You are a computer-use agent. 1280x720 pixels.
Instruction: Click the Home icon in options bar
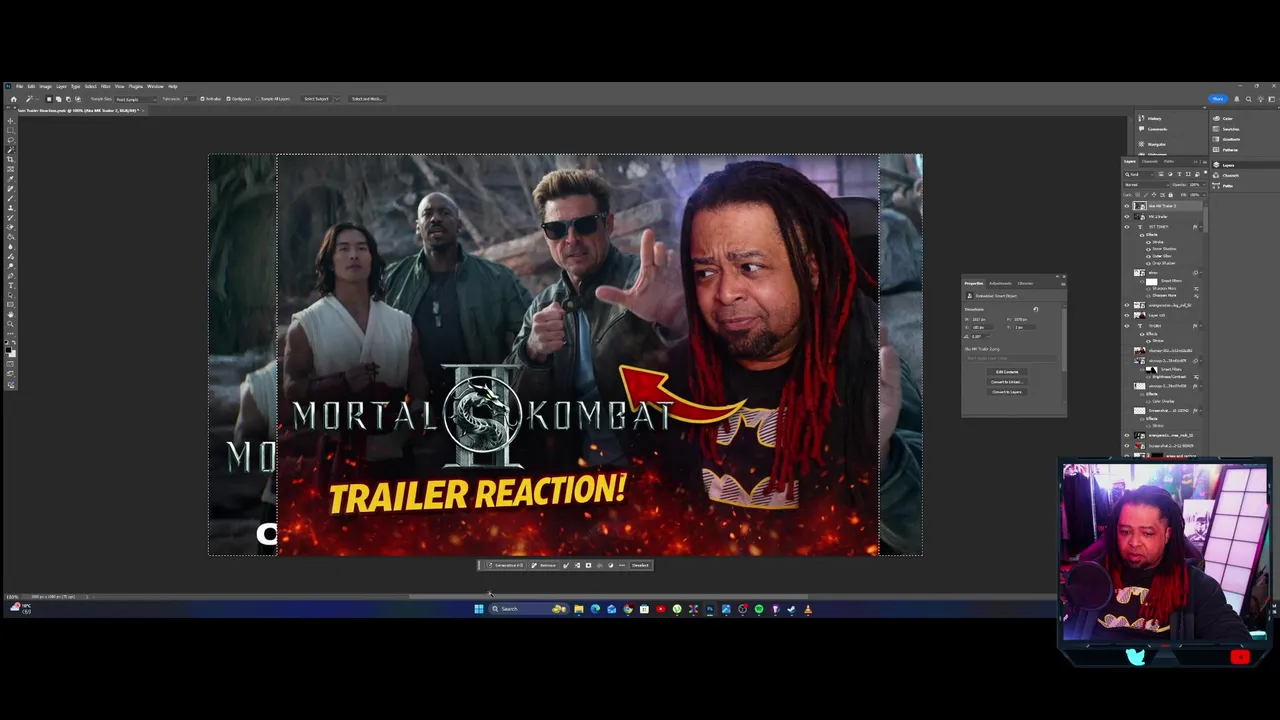pyautogui.click(x=13, y=99)
